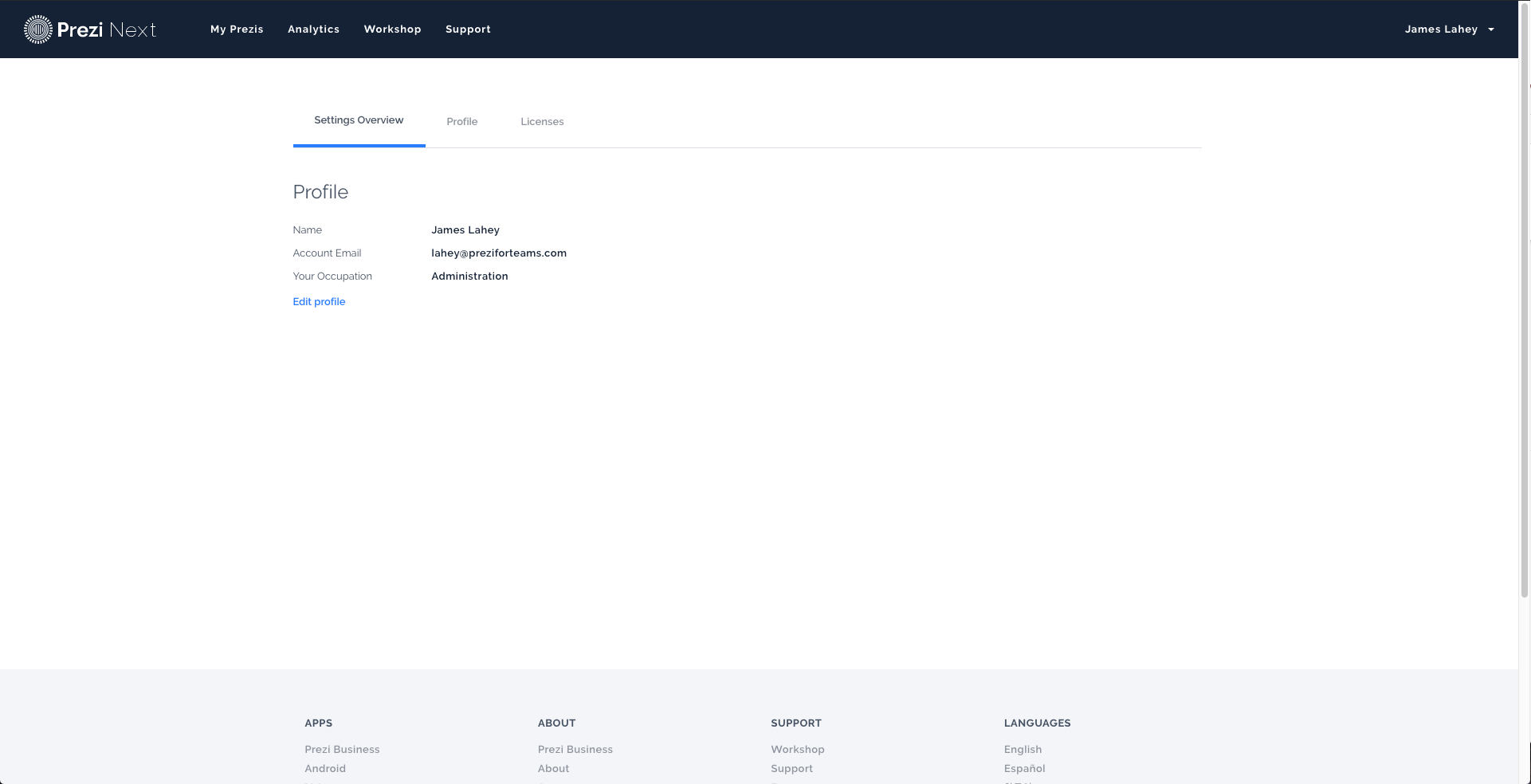The height and width of the screenshot is (784, 1531).
Task: Switch to the Profile tab
Action: point(461,122)
